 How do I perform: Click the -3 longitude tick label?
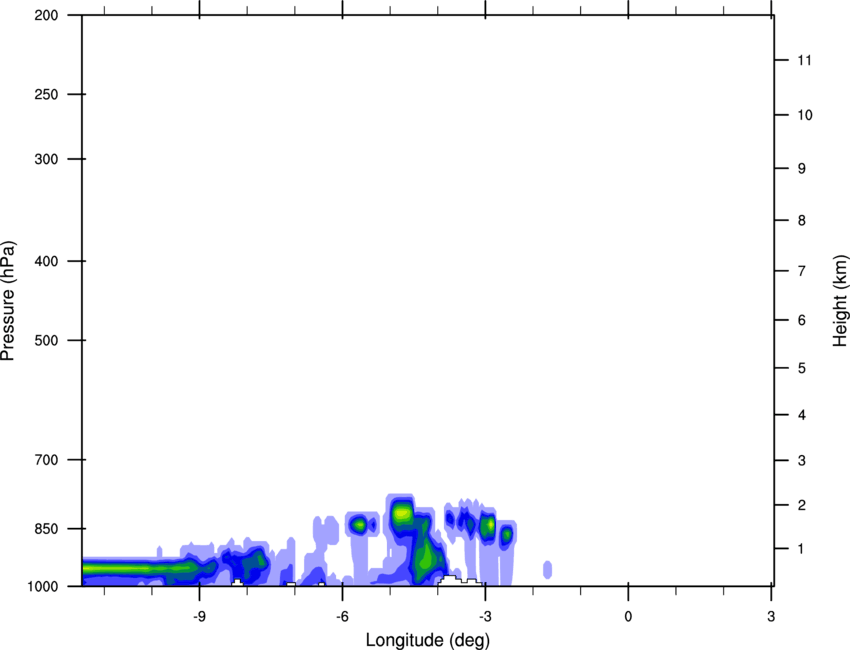tap(484, 615)
